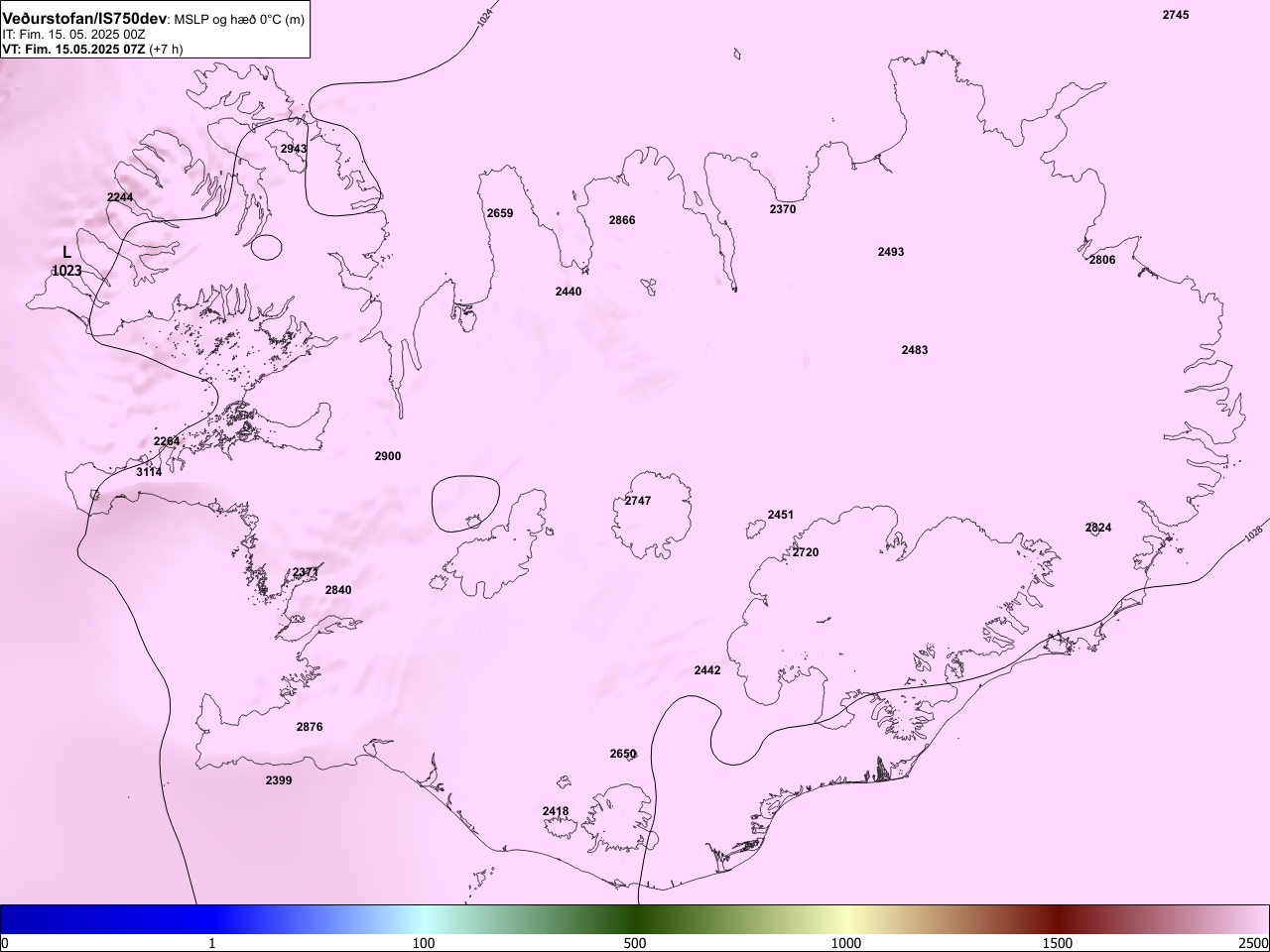The image size is (1270, 952).
Task: Click the 2659 height value
Action: click(500, 213)
